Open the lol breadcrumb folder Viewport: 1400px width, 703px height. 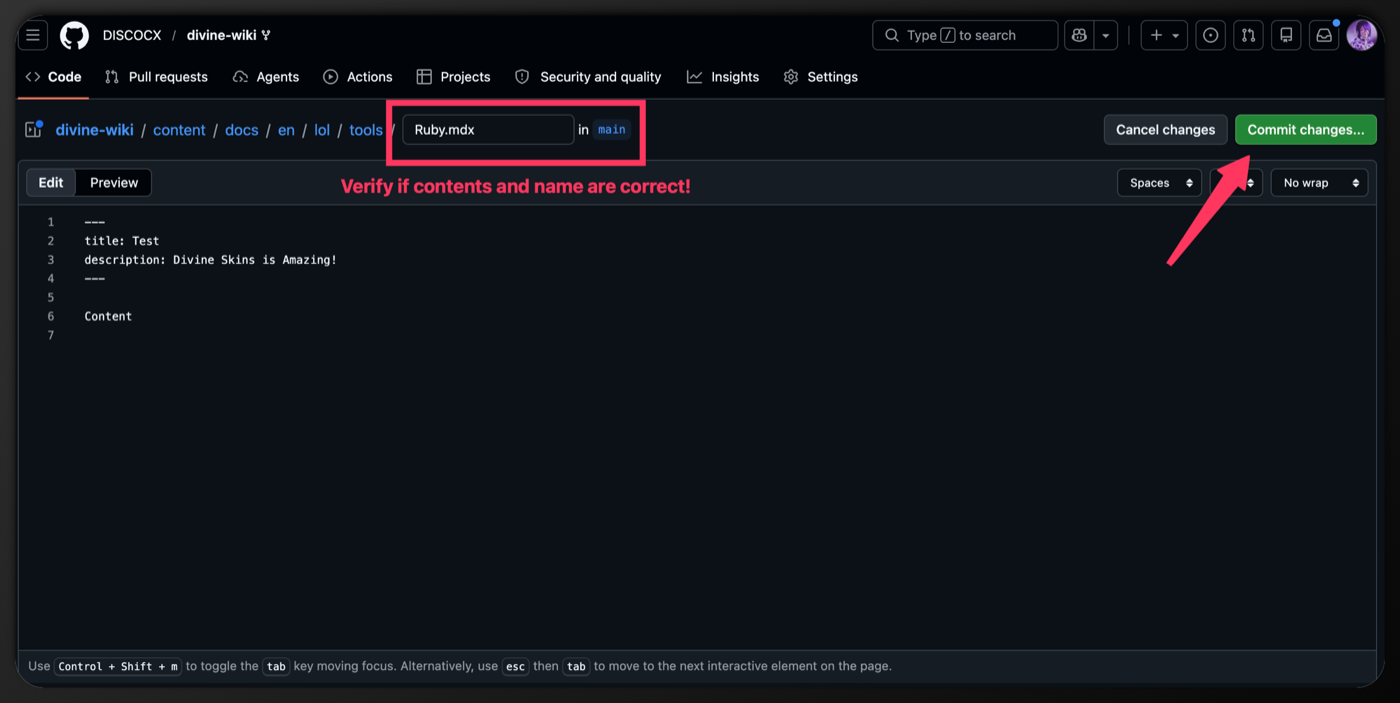coord(322,130)
